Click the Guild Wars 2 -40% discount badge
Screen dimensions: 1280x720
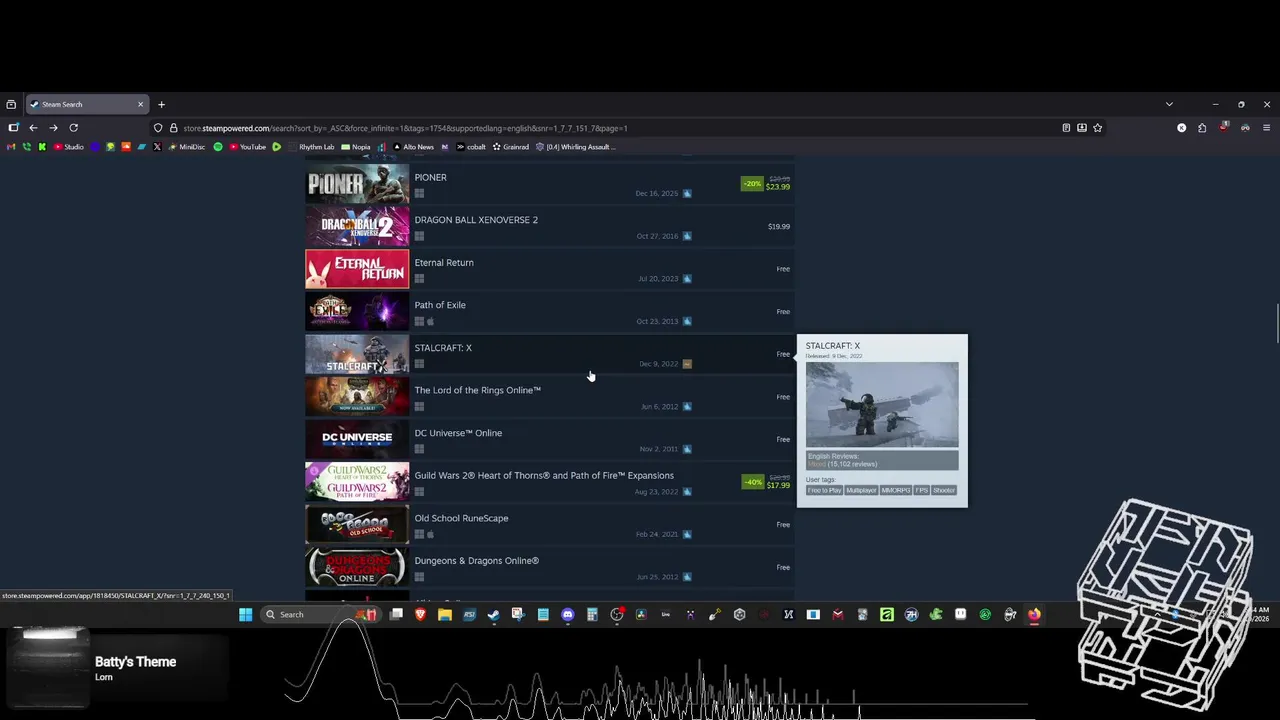pos(752,482)
